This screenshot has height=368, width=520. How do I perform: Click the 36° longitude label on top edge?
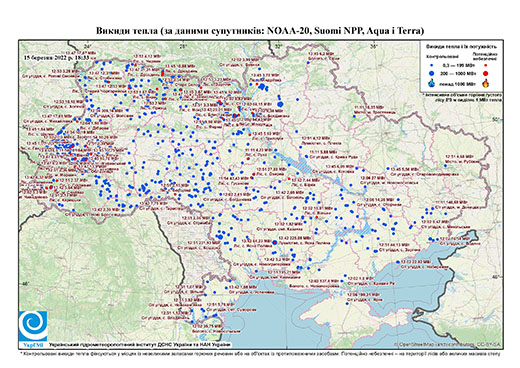tap(374, 47)
